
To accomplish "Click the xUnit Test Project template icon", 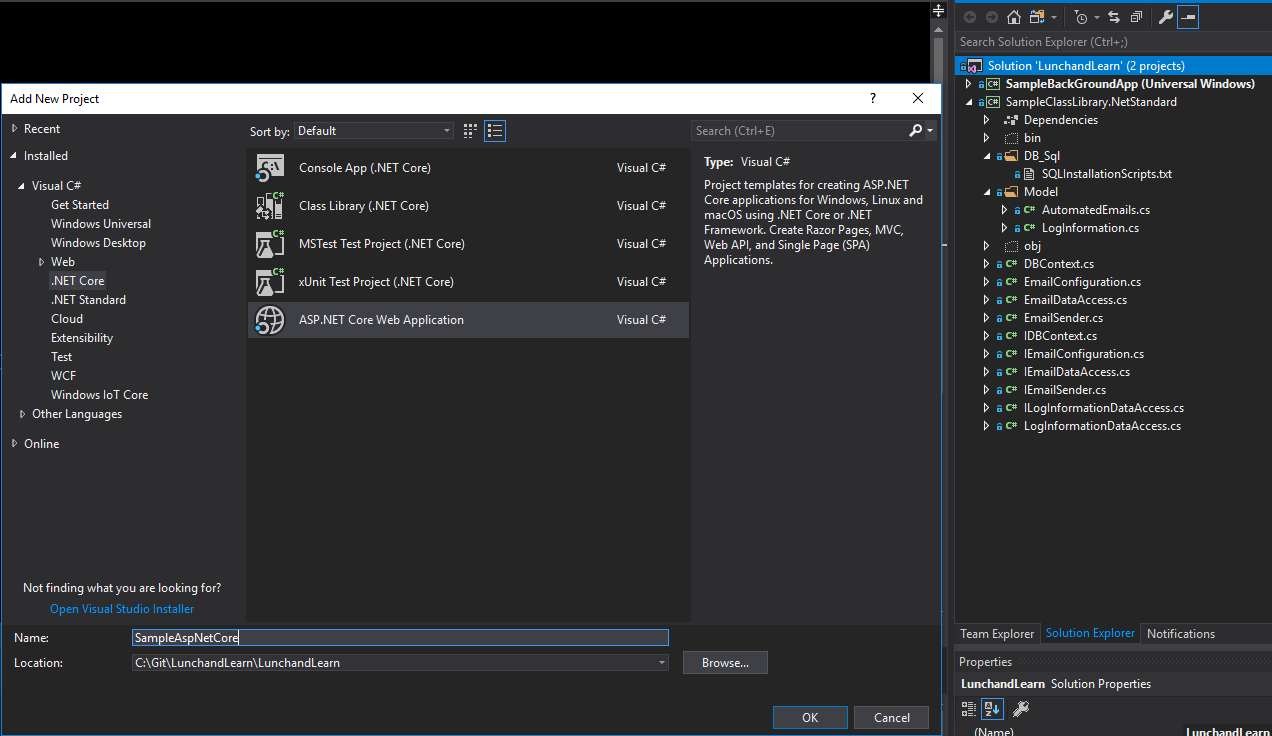I will pyautogui.click(x=270, y=282).
